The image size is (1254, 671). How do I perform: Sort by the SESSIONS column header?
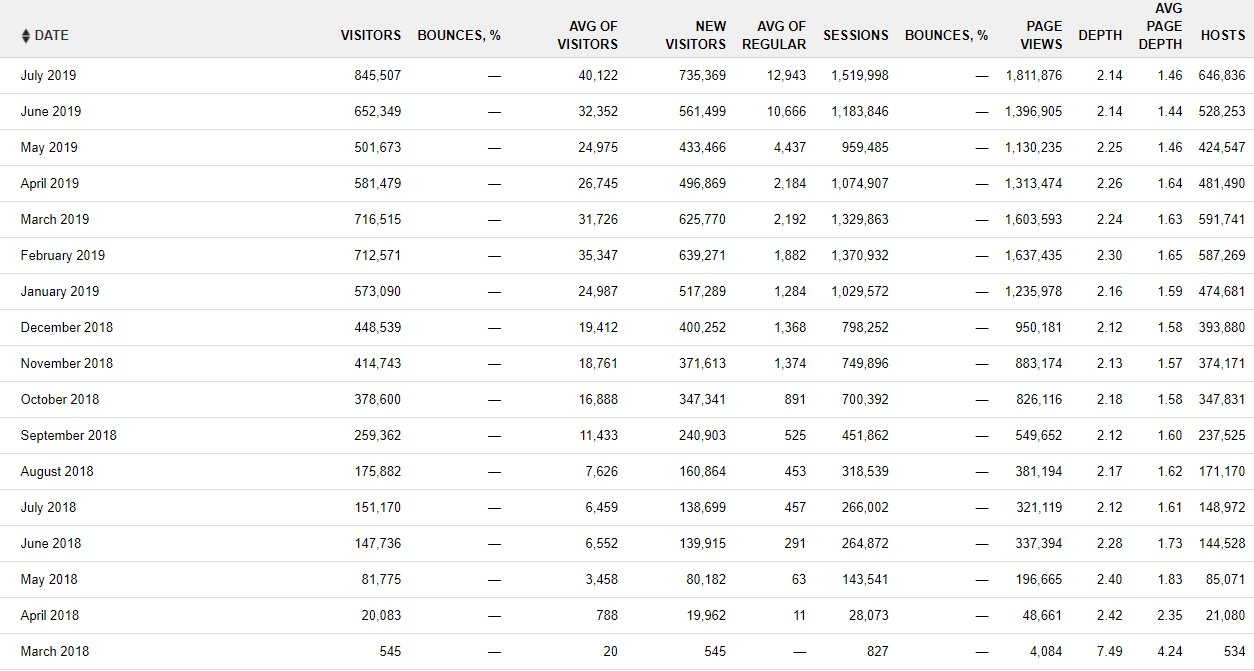[x=855, y=36]
